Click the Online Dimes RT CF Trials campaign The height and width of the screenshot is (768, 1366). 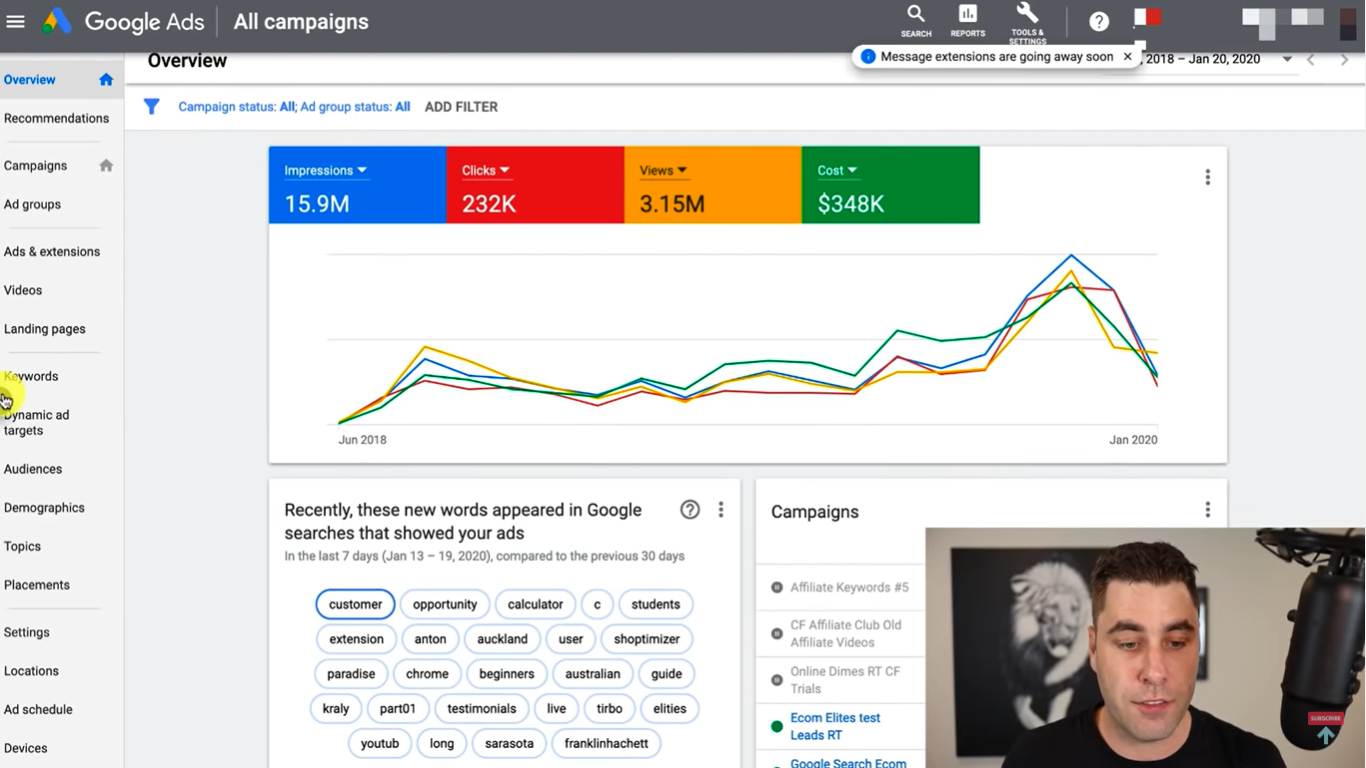[x=845, y=680]
